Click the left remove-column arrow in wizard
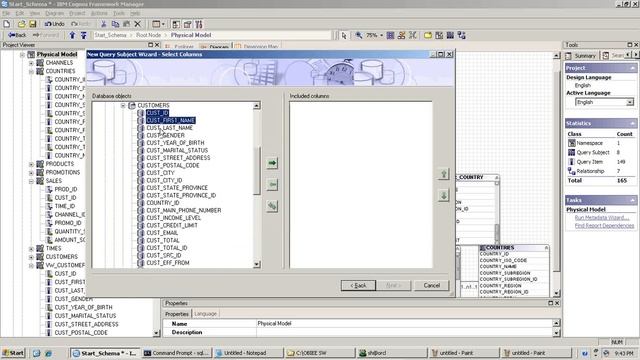 pyautogui.click(x=272, y=184)
